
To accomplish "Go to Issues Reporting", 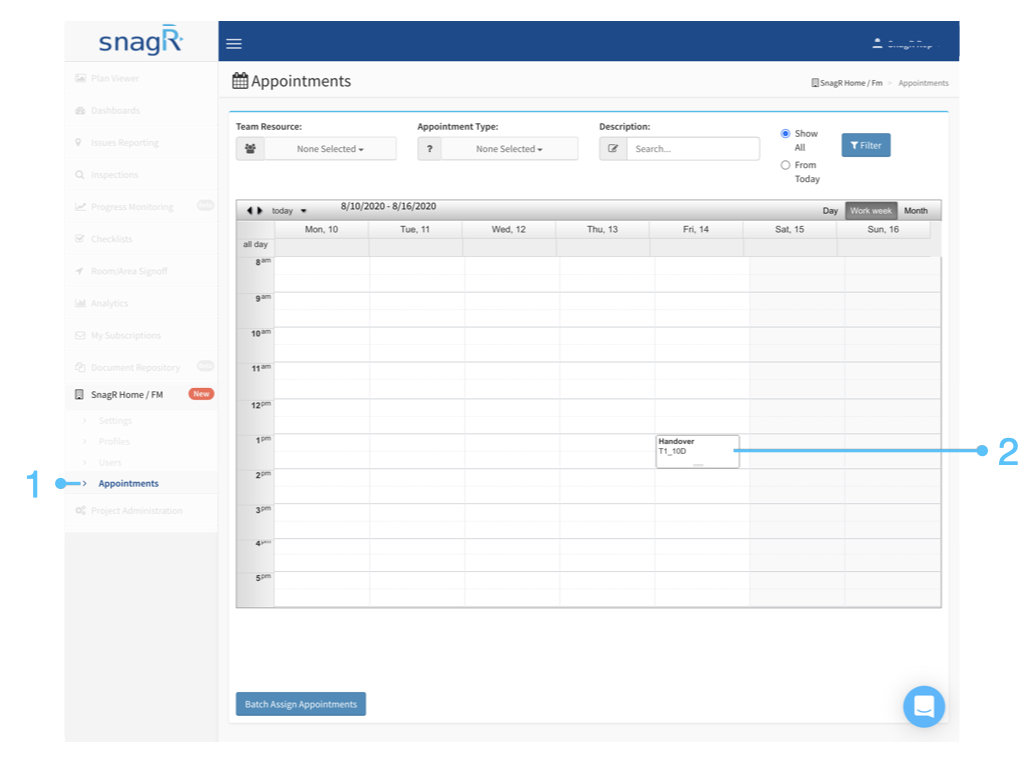I will tap(125, 142).
